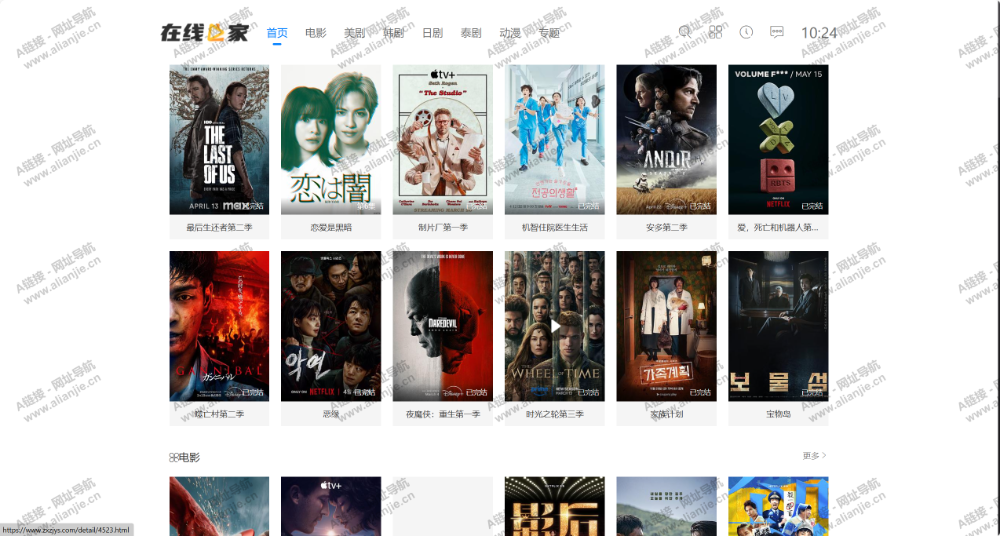Play button on 时光之轮第三季 poster
The height and width of the screenshot is (536, 1000).
555,327
